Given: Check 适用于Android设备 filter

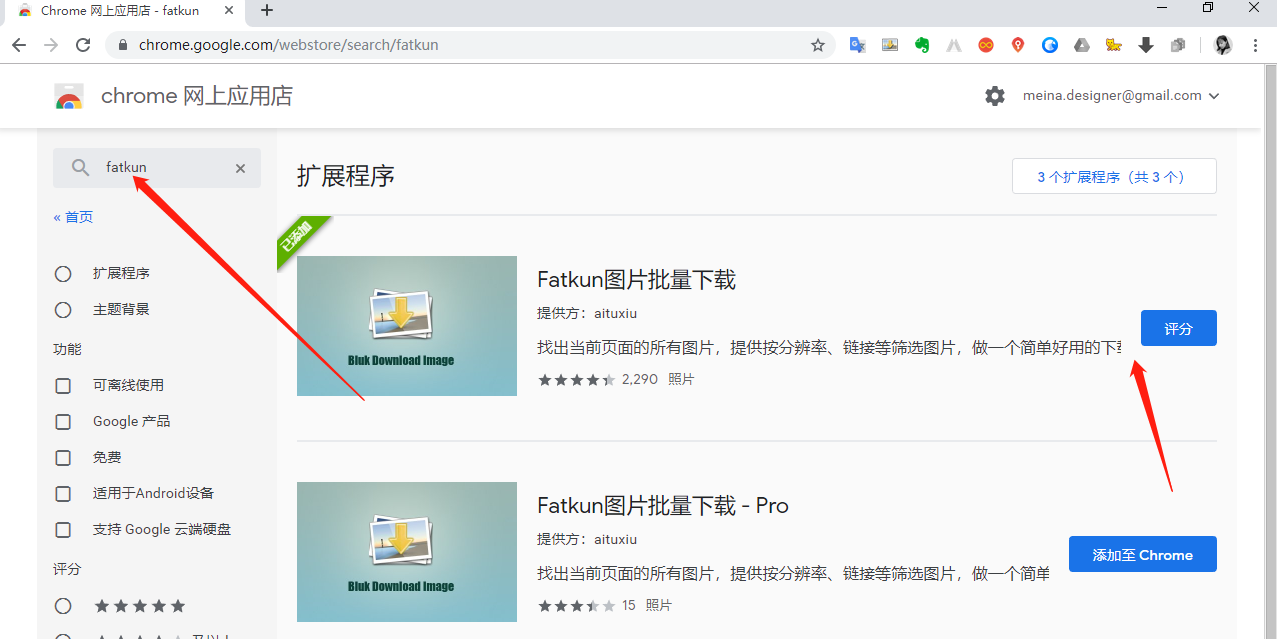Looking at the screenshot, I should pos(63,494).
